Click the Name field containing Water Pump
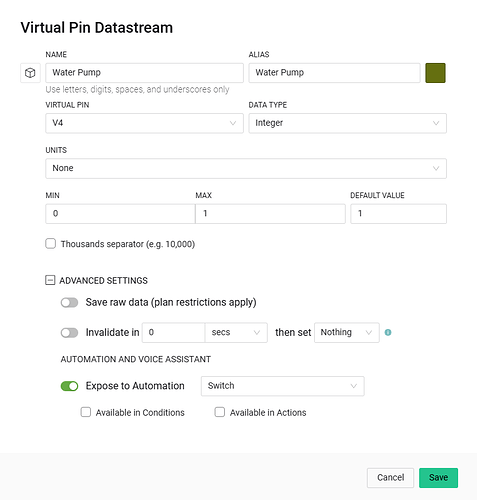Image resolution: width=477 pixels, height=500 pixels. pyautogui.click(x=144, y=73)
